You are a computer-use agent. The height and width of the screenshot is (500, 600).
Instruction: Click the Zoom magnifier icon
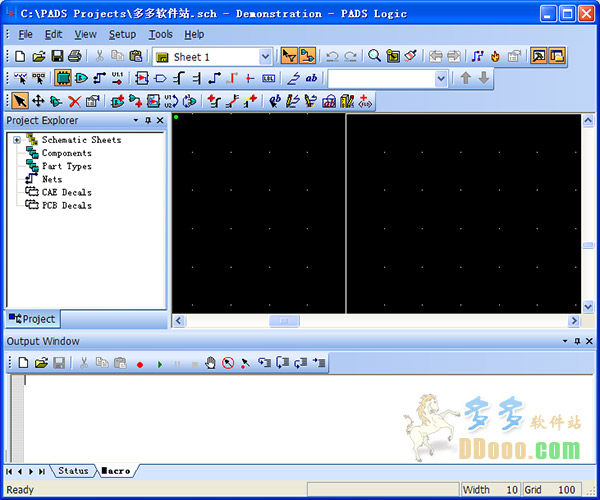click(374, 57)
